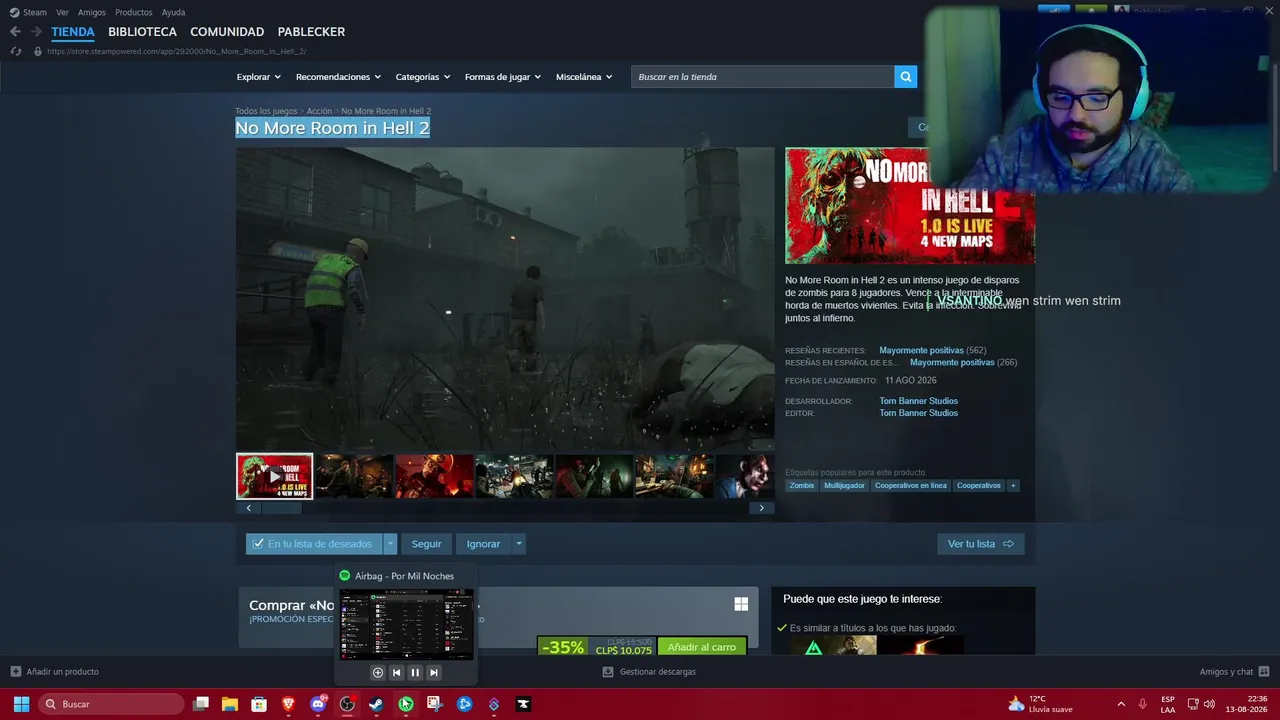Viewport: 1280px width, 720px height.
Task: Open the Explorar store dropdown
Action: 258,77
